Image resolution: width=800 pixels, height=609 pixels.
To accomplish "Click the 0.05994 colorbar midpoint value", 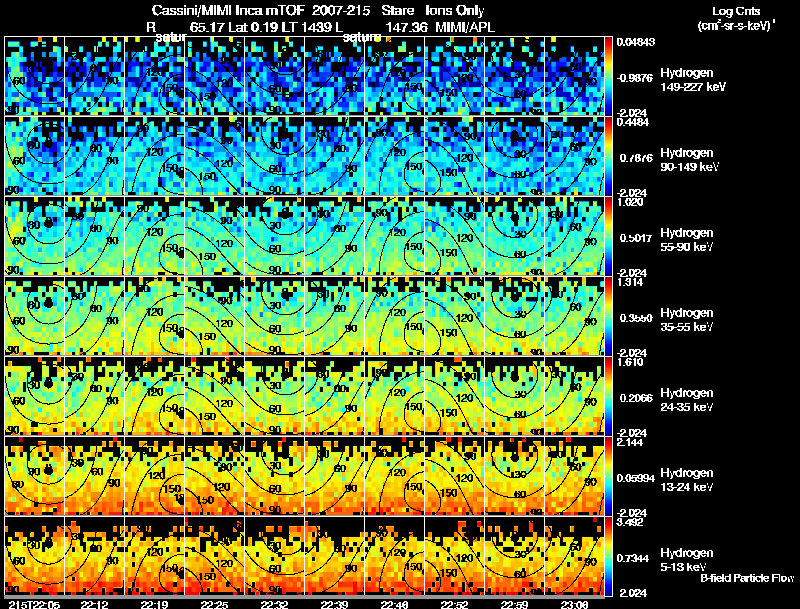I will tap(636, 478).
